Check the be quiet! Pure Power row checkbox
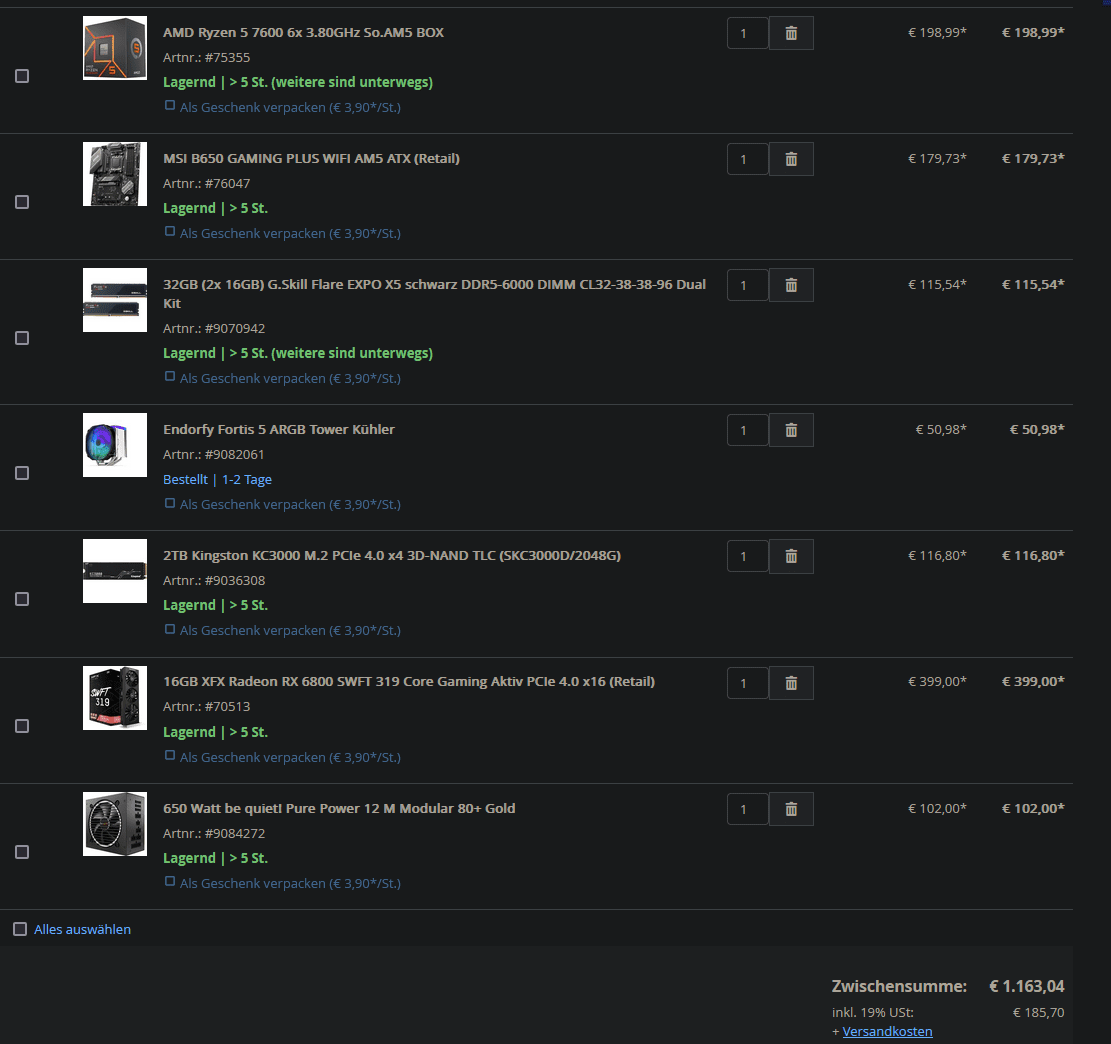1111x1044 pixels. coord(22,852)
